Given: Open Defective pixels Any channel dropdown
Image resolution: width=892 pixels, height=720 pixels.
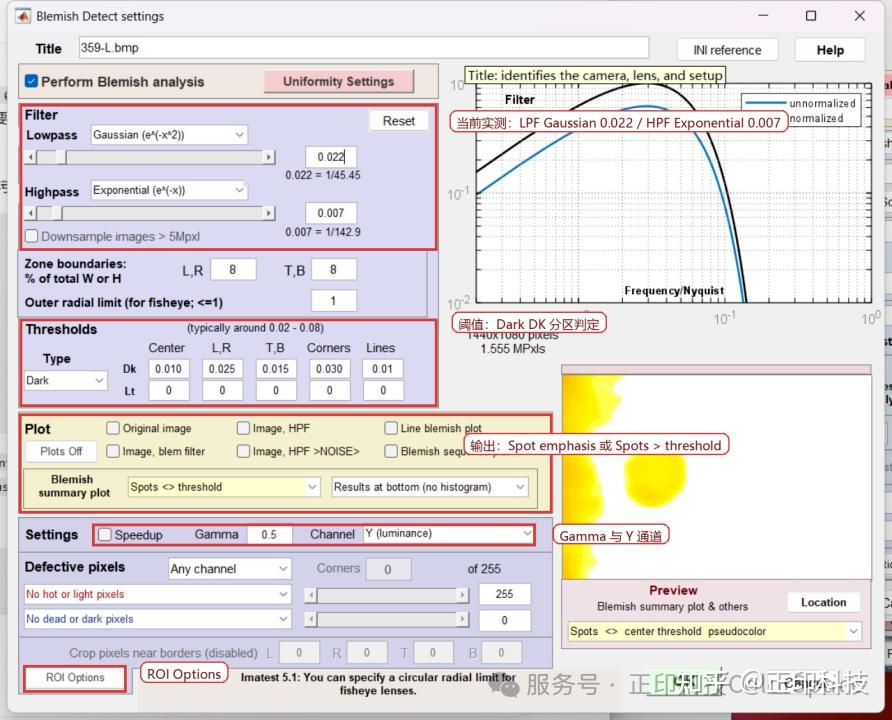Looking at the screenshot, I should [230, 569].
